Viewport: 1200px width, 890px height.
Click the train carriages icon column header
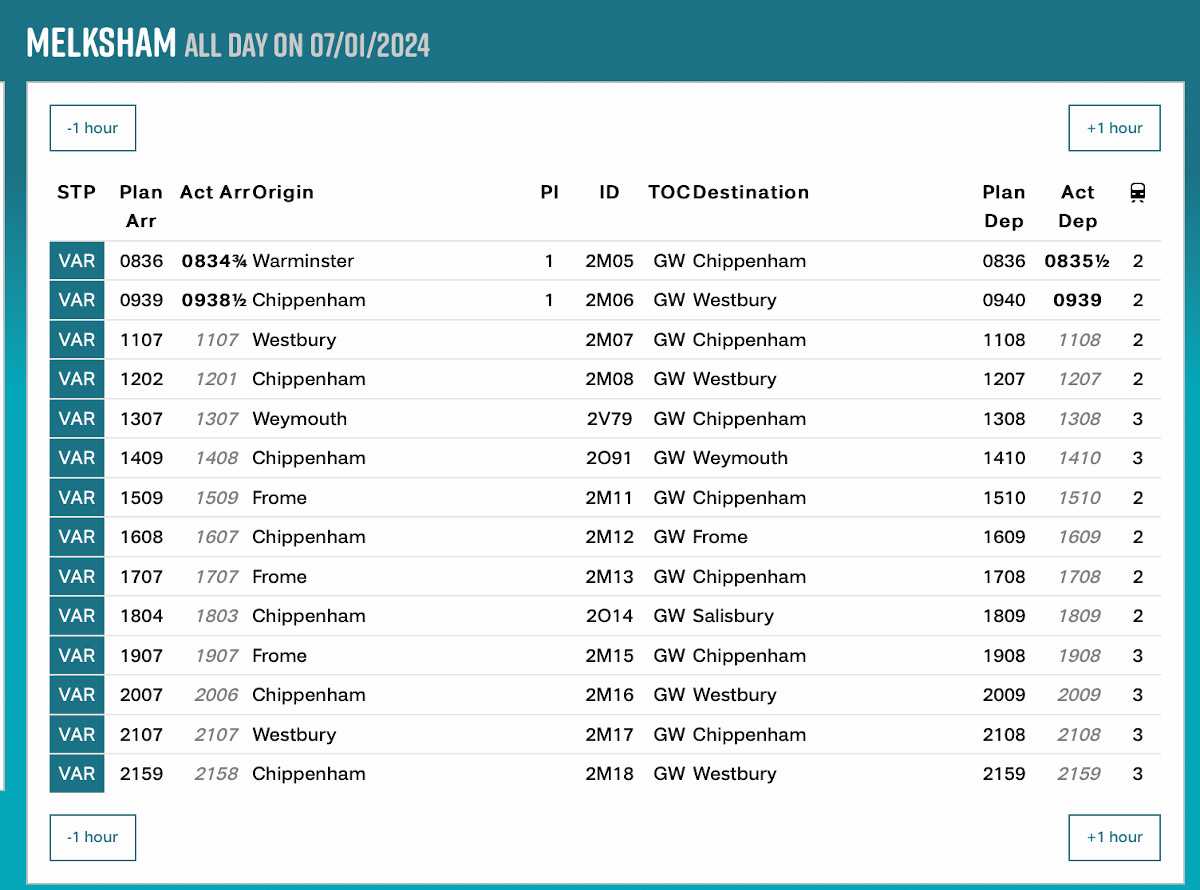tap(1137, 193)
